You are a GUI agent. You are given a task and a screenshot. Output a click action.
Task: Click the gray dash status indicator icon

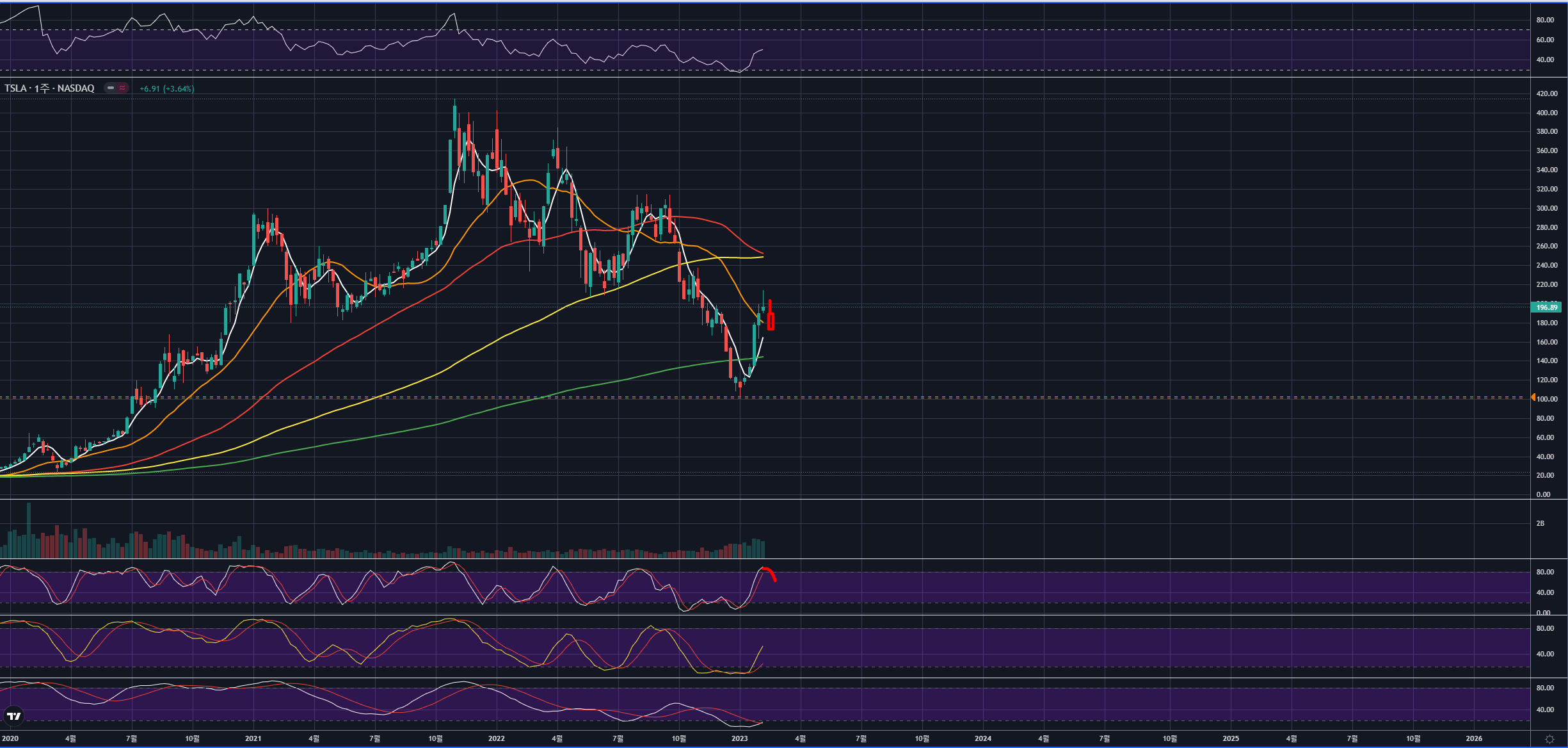[111, 88]
